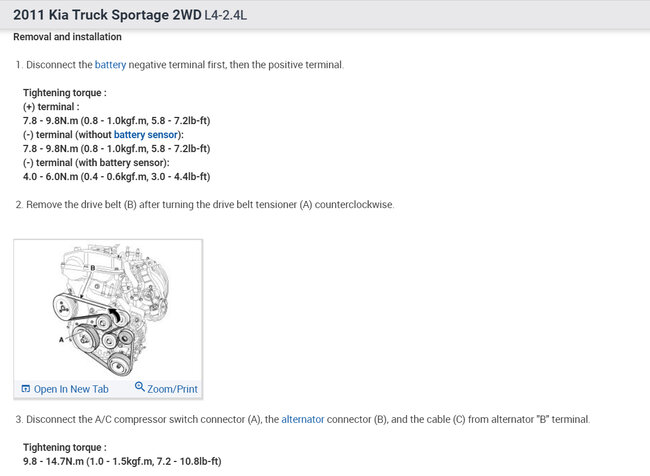This screenshot has height=476, width=650.
Task: Click the Open In New Tab icon
Action: pyautogui.click(x=26, y=389)
